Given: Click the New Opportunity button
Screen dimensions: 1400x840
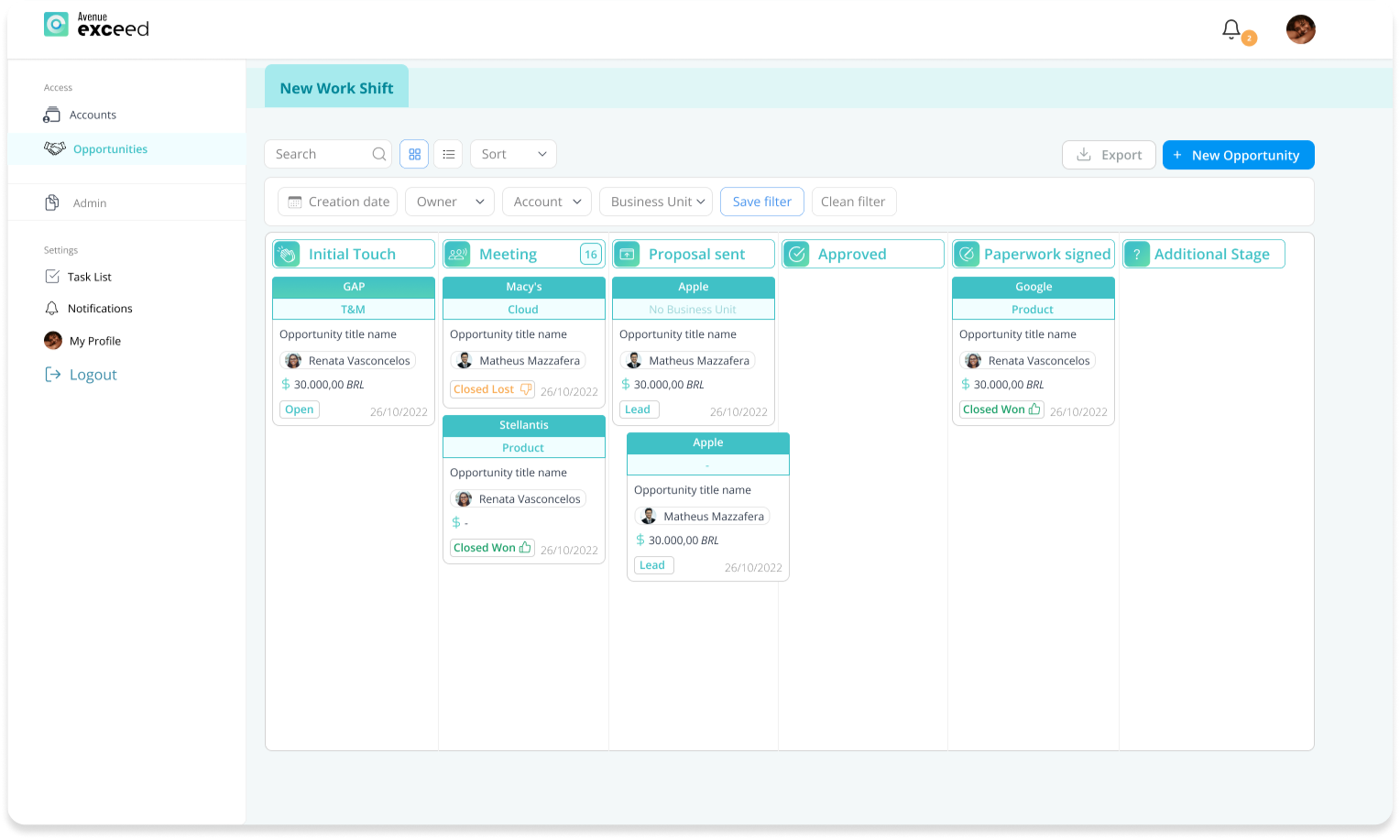Looking at the screenshot, I should 1238,155.
